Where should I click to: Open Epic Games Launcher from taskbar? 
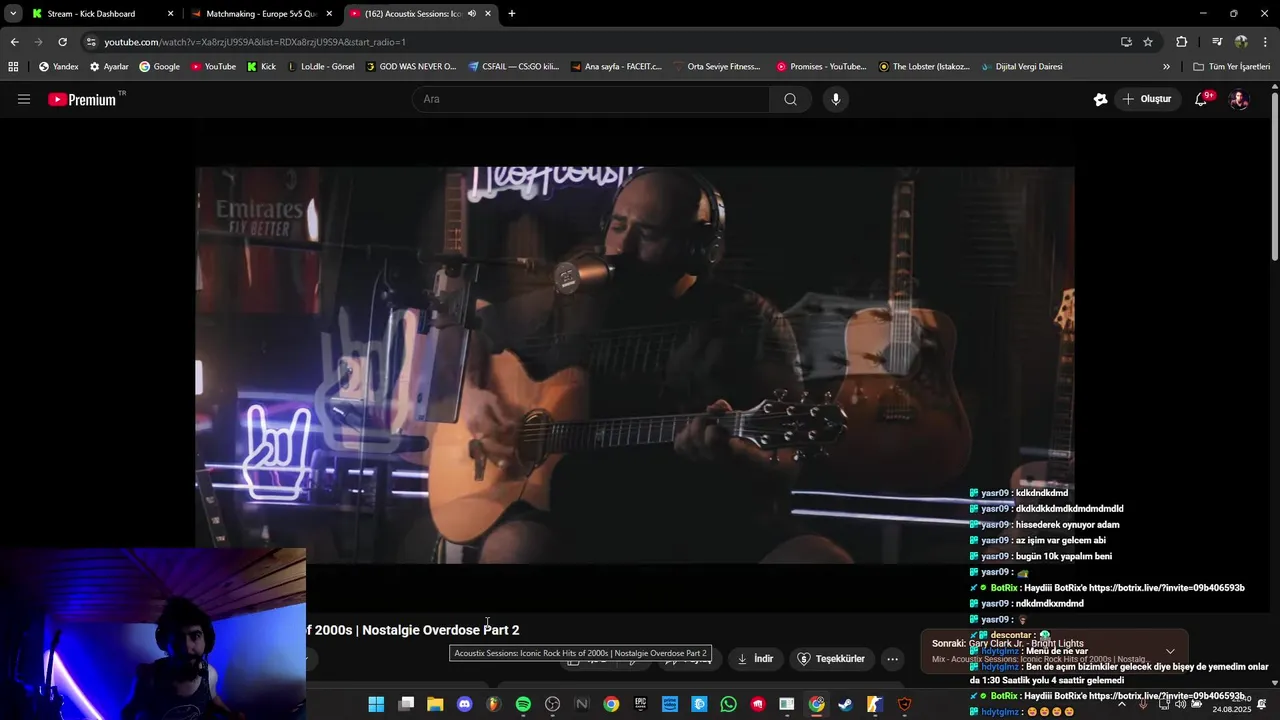pos(640,705)
